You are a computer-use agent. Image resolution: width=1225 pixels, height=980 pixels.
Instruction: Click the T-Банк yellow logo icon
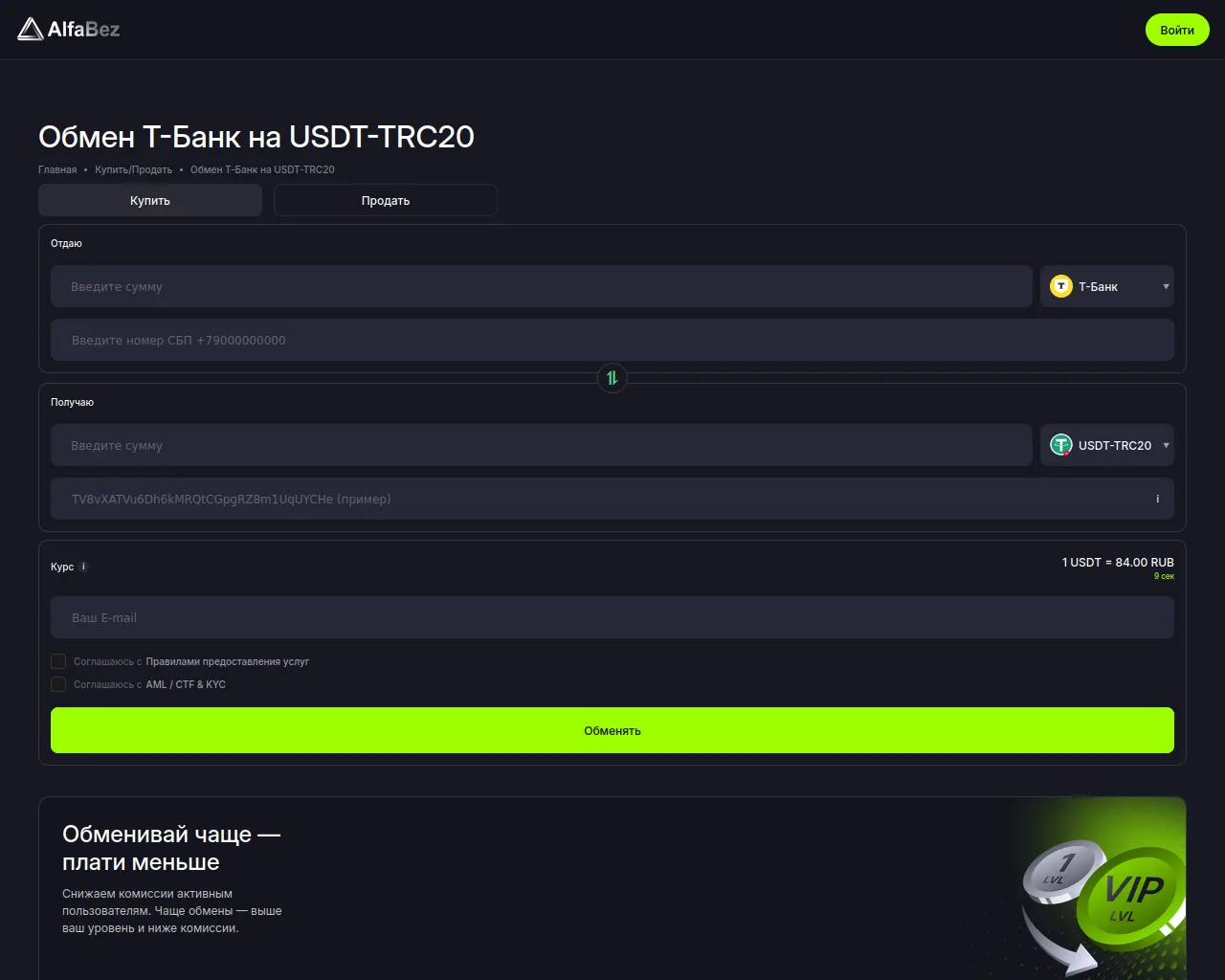pyautogui.click(x=1061, y=286)
